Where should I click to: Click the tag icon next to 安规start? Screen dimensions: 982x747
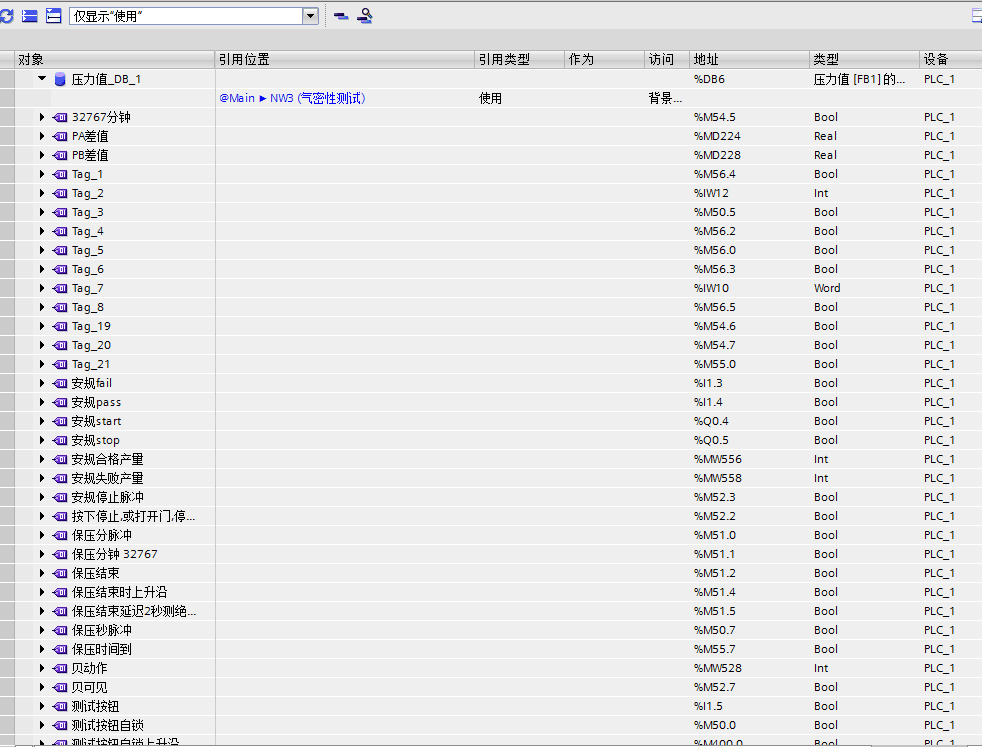59,421
